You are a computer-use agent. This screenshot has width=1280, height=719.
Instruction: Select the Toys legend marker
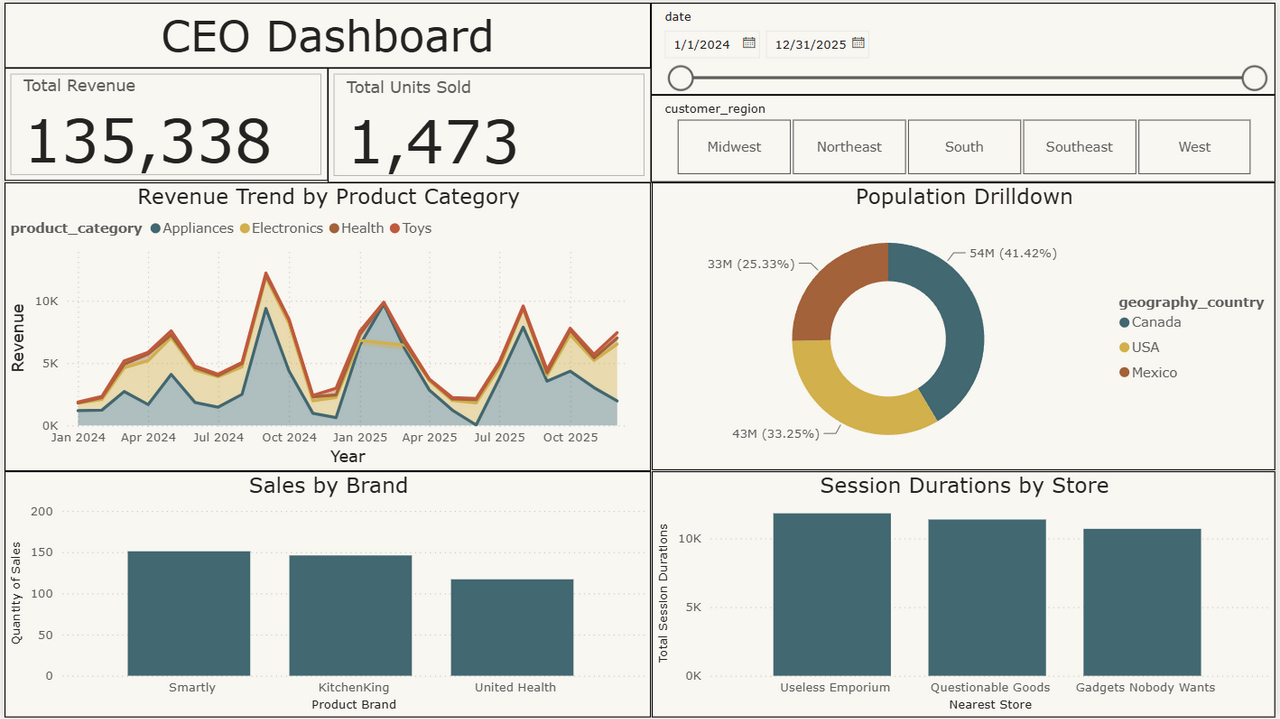coord(395,229)
